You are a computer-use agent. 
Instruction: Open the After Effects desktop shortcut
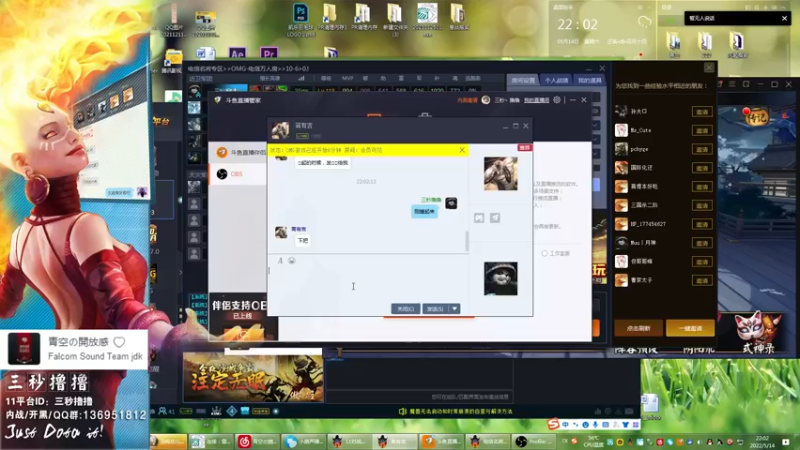237,53
